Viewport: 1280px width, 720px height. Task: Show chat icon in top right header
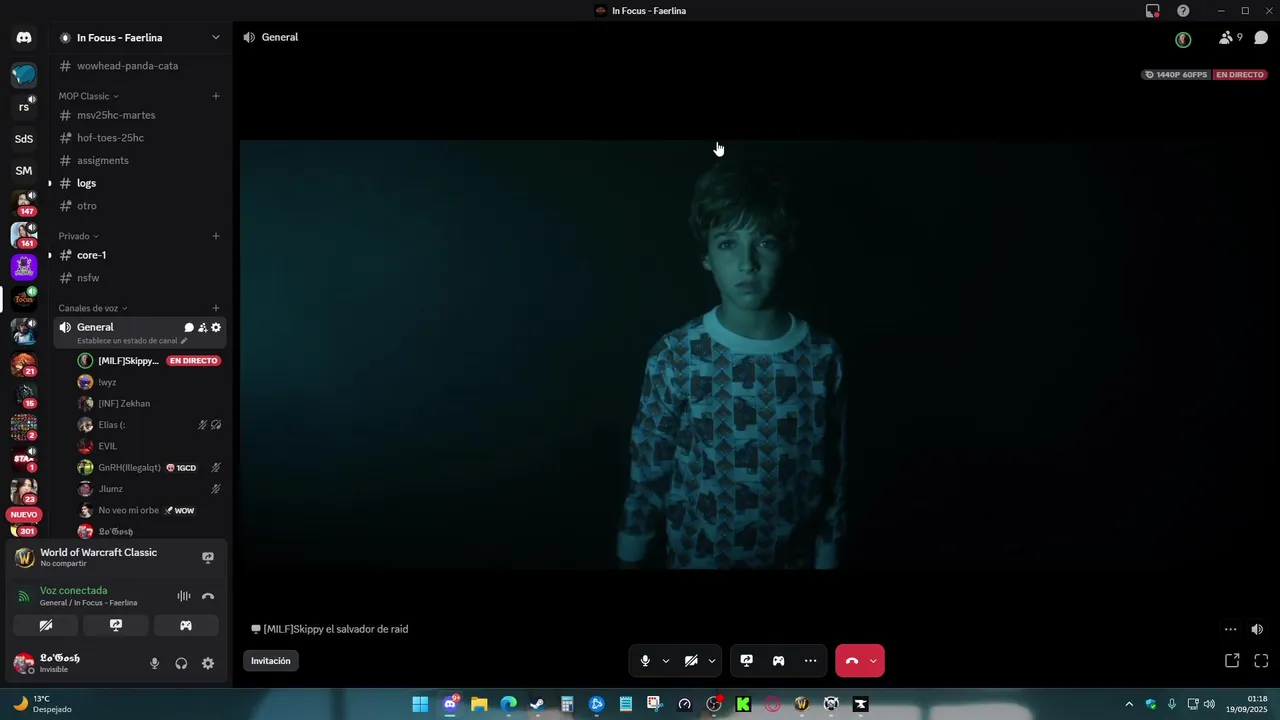click(1261, 38)
